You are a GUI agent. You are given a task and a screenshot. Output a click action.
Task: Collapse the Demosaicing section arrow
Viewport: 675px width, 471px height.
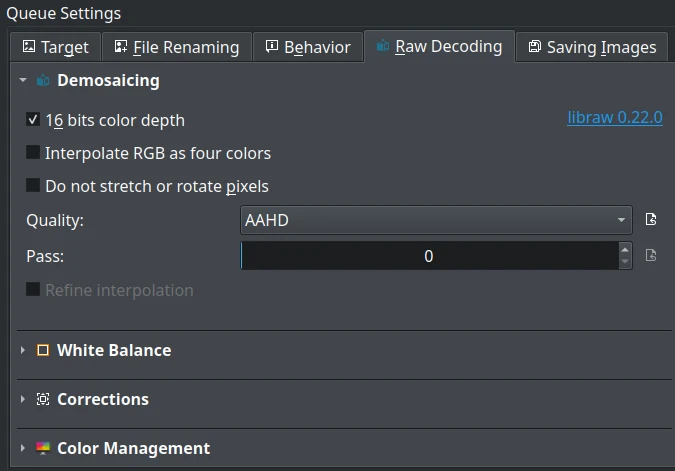click(23, 80)
